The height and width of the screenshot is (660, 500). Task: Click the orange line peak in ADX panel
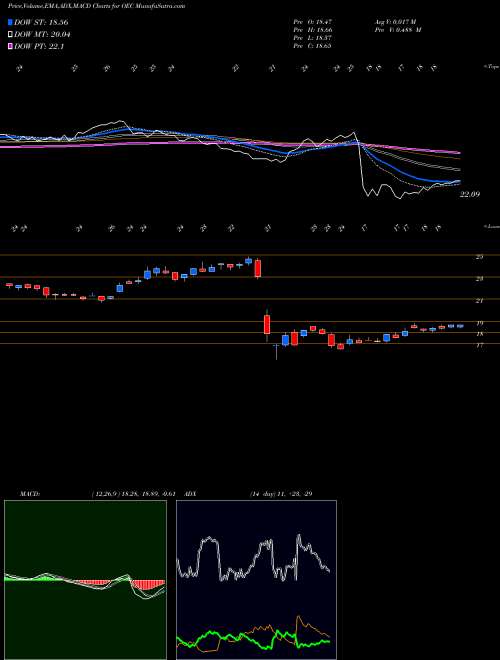(x=299, y=617)
